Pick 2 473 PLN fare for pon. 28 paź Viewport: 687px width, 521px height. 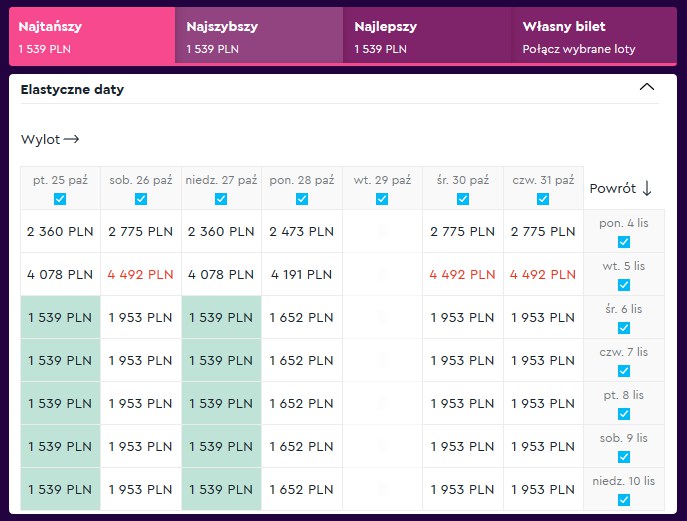302,231
